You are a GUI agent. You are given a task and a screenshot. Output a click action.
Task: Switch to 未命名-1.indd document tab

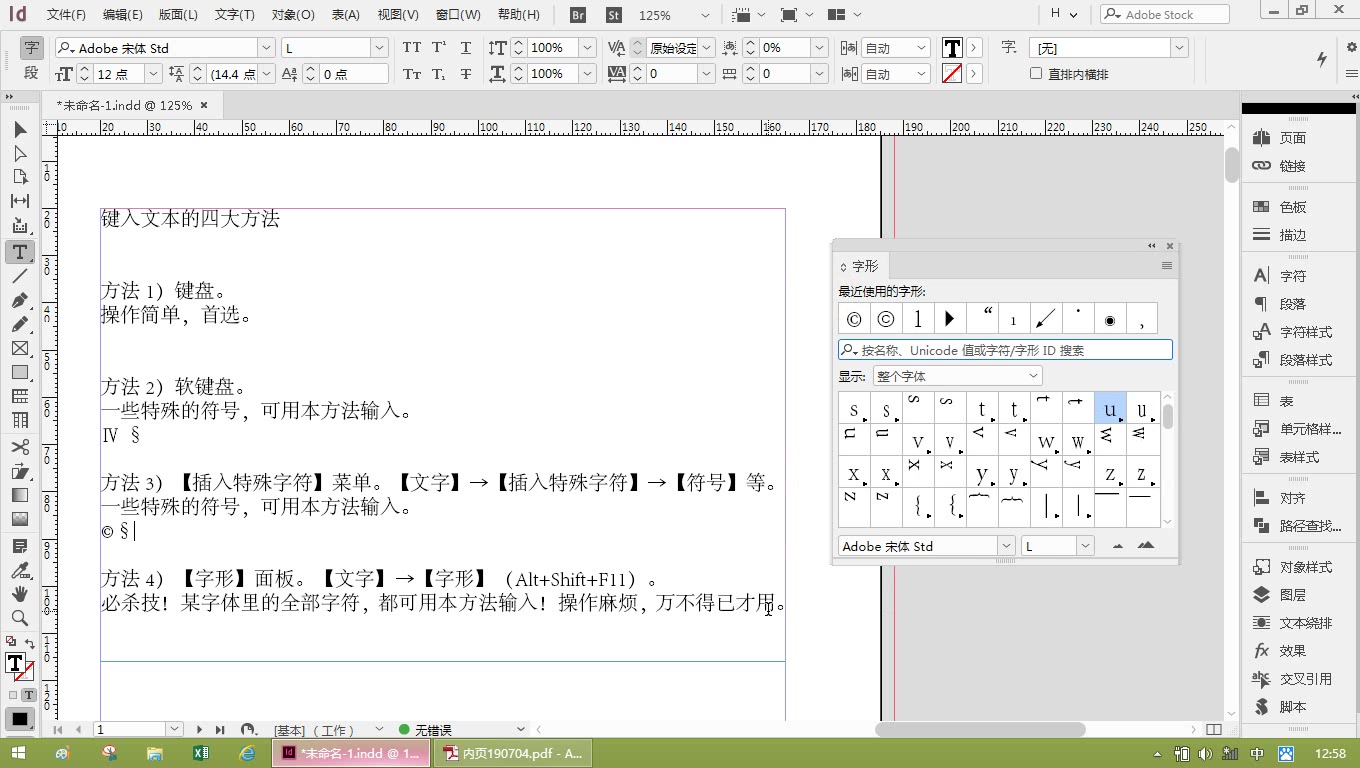(124, 105)
